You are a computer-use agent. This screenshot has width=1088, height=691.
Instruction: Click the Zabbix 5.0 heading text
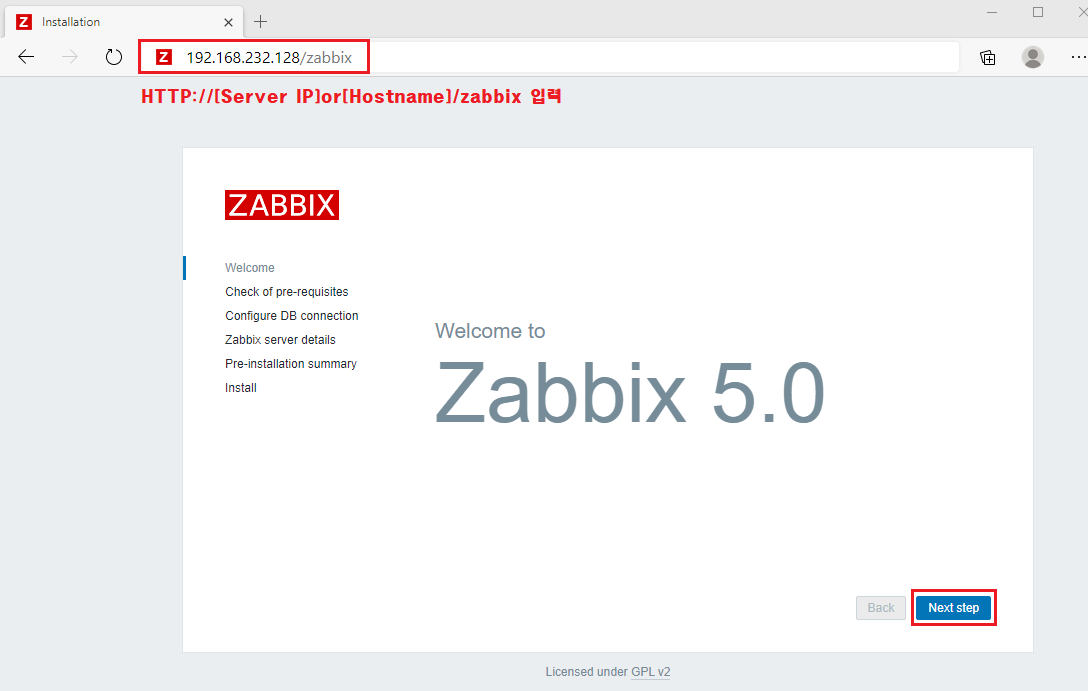pyautogui.click(x=630, y=393)
